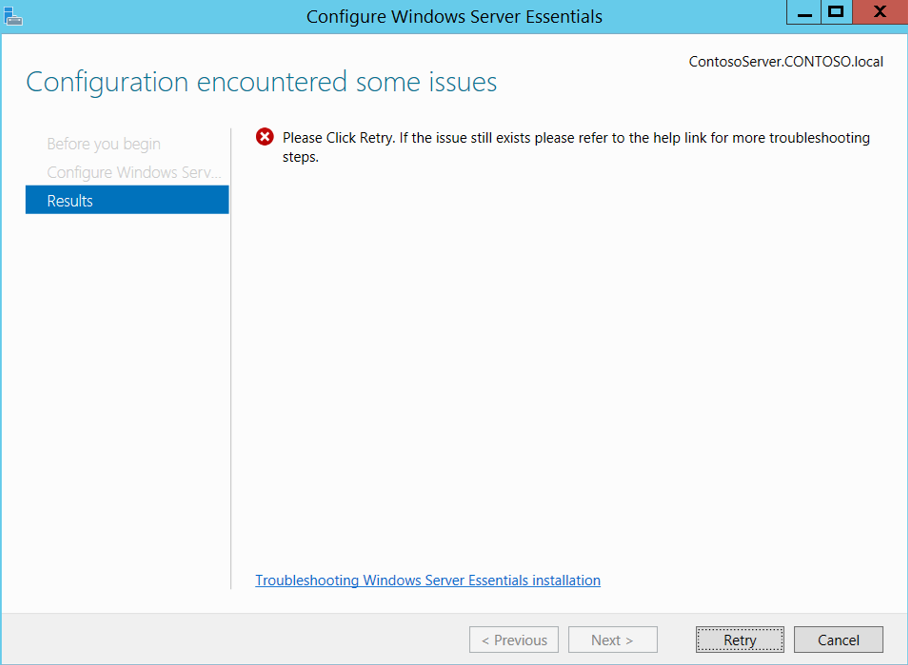Minimize the configuration wizard window
Screen dimensions: 908x665
click(x=803, y=12)
